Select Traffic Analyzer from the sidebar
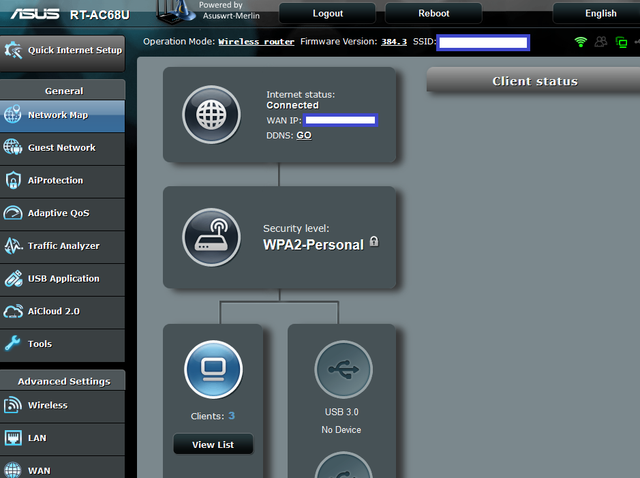The width and height of the screenshot is (640, 478). coord(62,246)
